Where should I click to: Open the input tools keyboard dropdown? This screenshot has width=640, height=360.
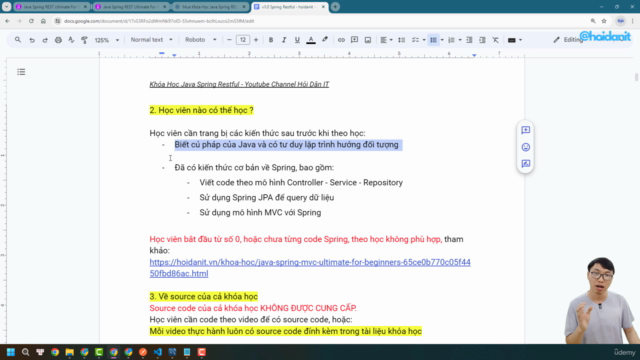pyautogui.click(x=515, y=40)
